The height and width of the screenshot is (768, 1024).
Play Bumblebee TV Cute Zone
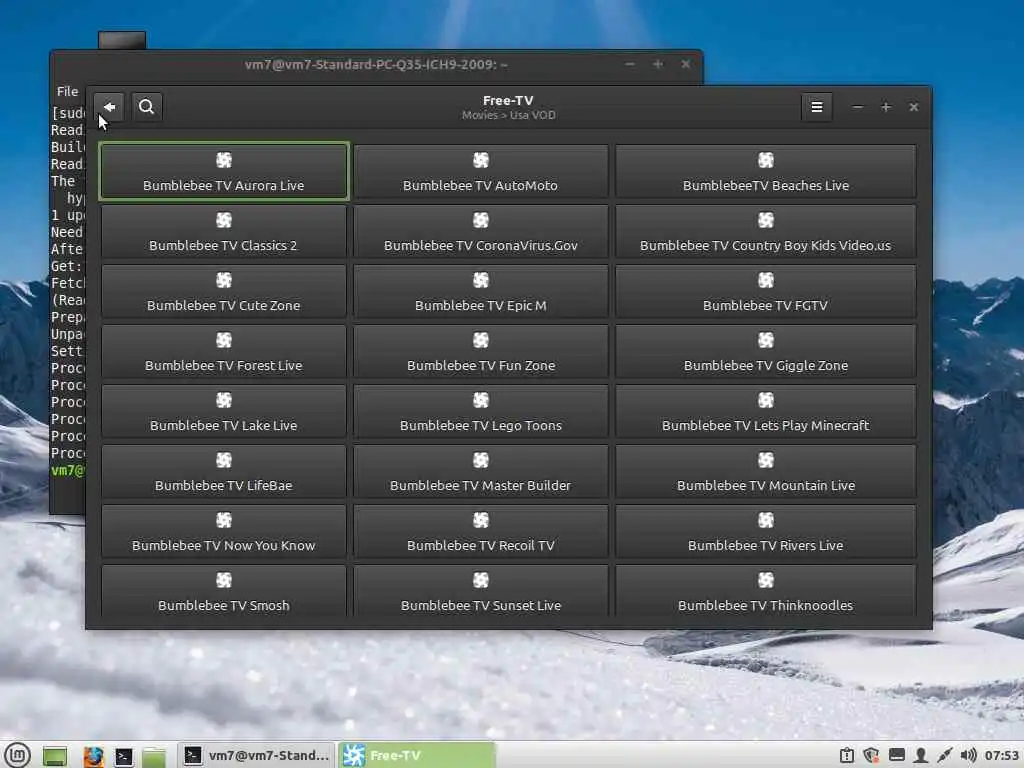pos(224,291)
